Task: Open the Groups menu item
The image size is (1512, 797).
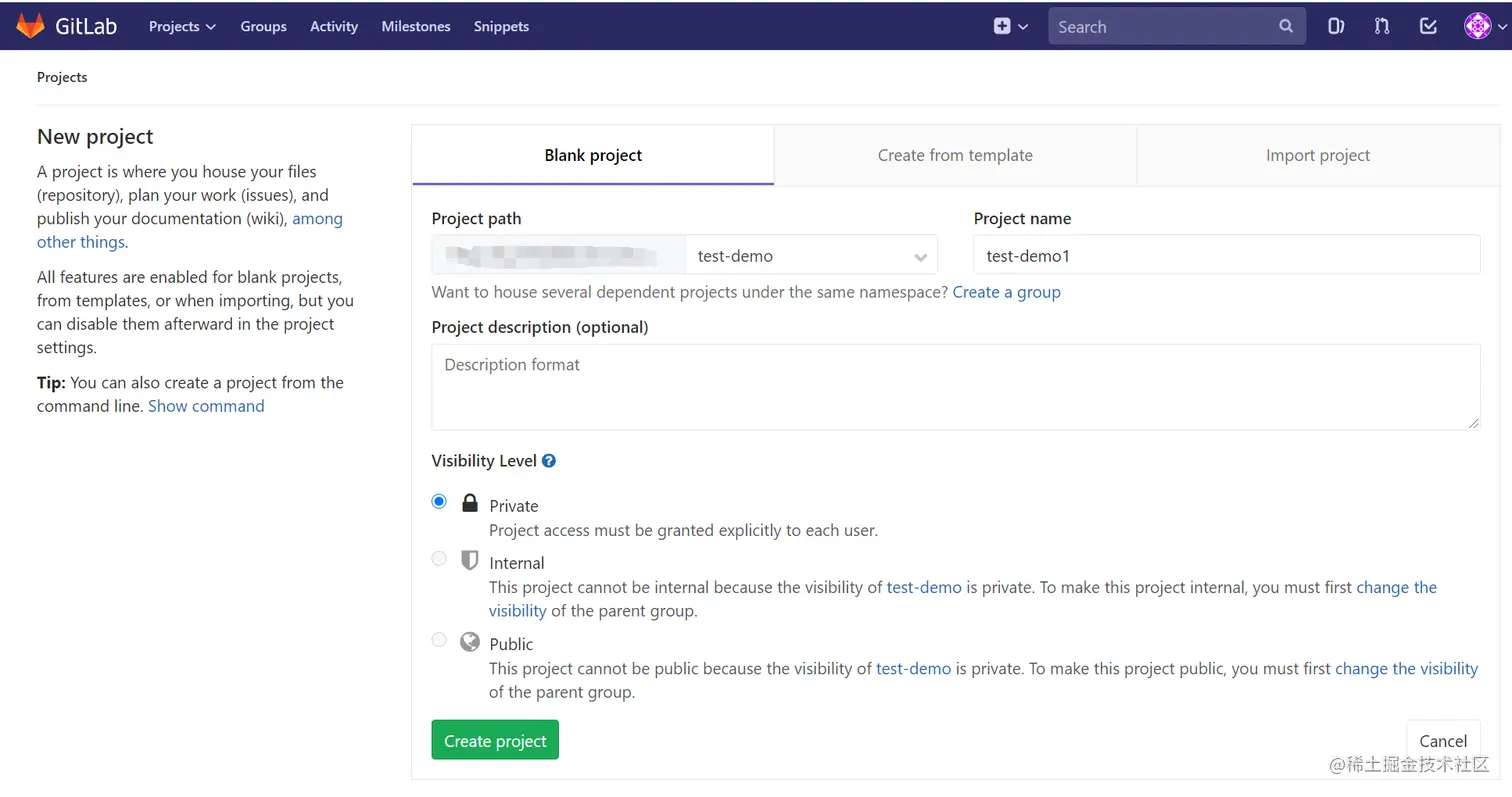Action: 263,26
